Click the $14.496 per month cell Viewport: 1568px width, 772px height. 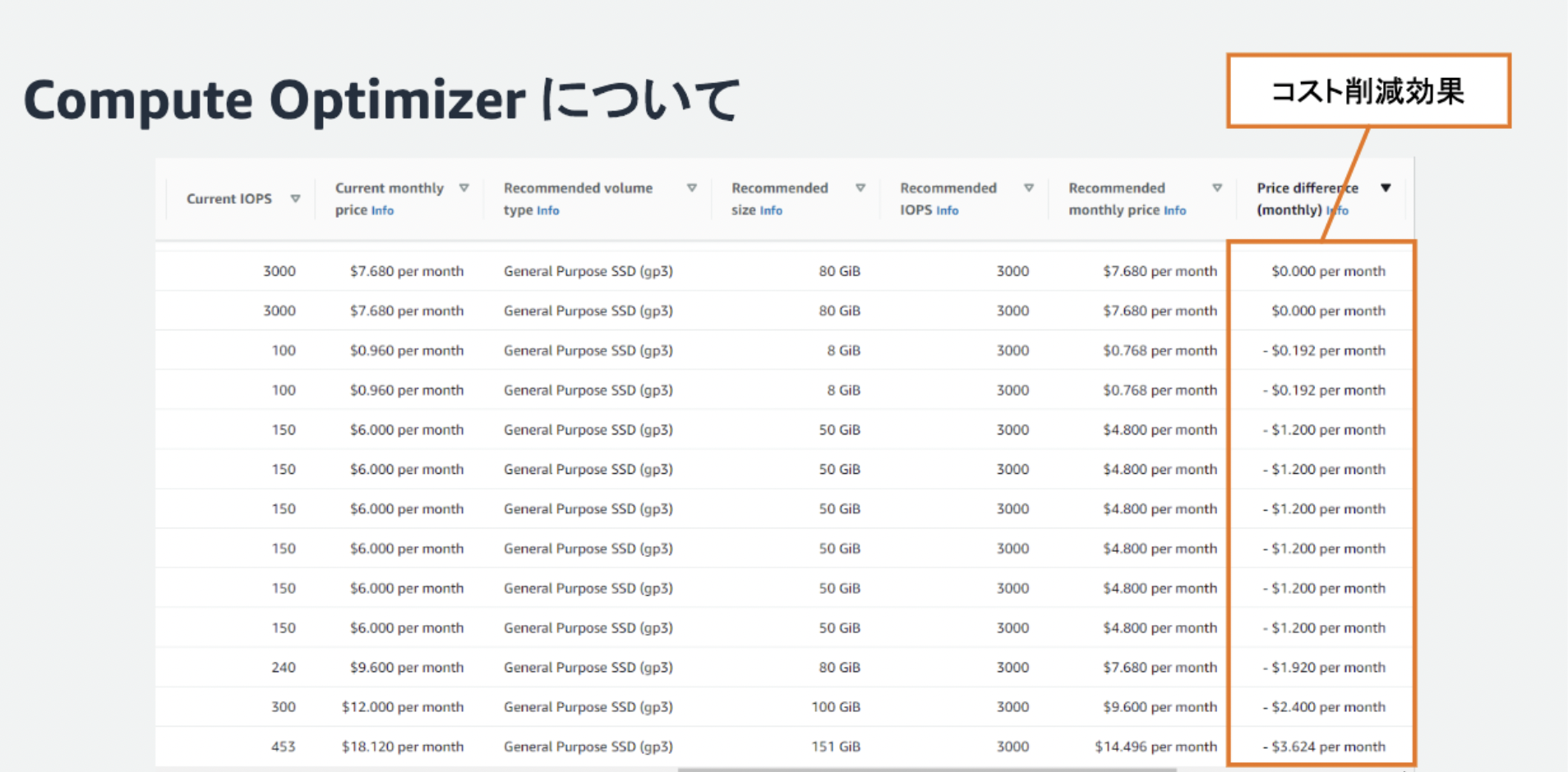[x=1155, y=747]
